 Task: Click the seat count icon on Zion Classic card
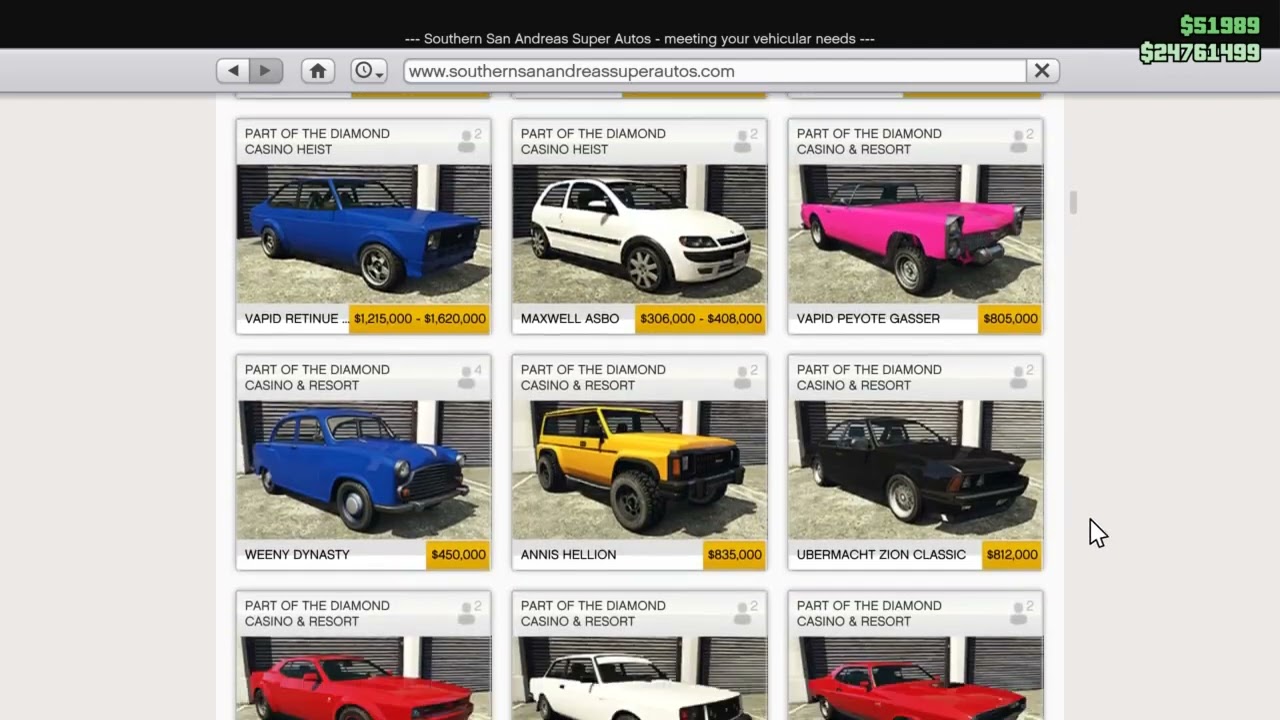(1021, 377)
